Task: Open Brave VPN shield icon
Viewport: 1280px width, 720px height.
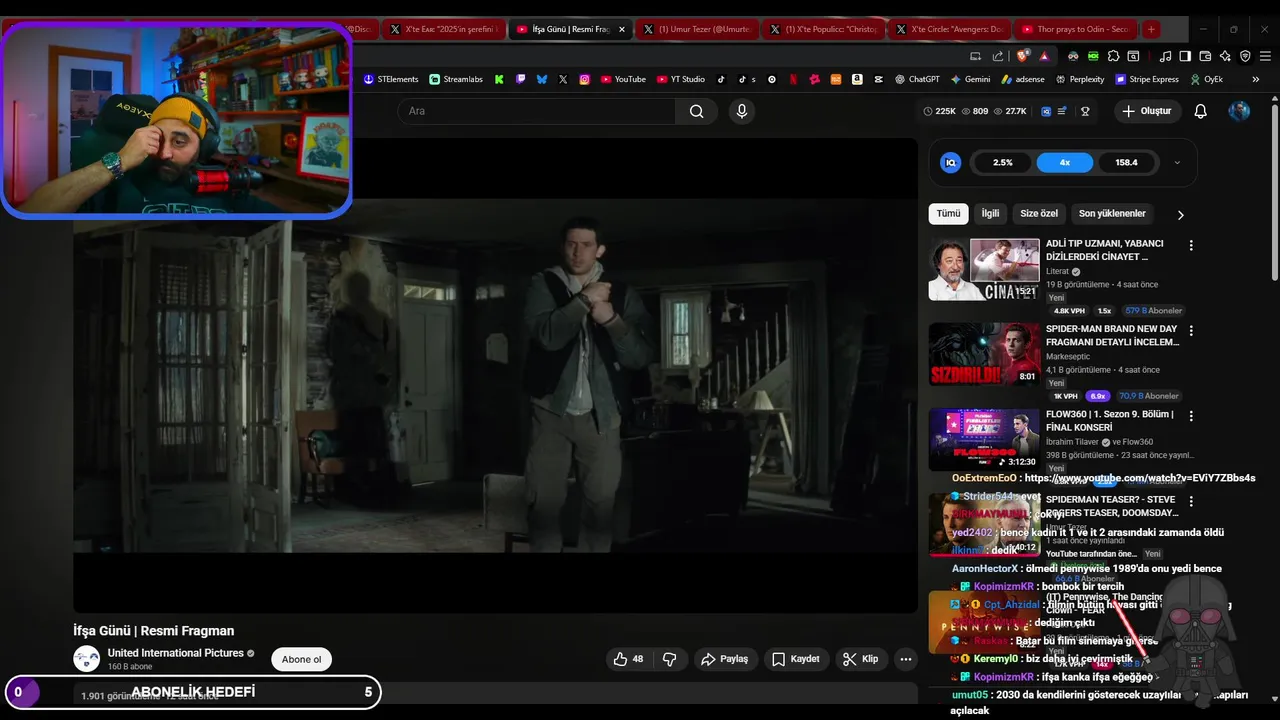Action: (1245, 56)
